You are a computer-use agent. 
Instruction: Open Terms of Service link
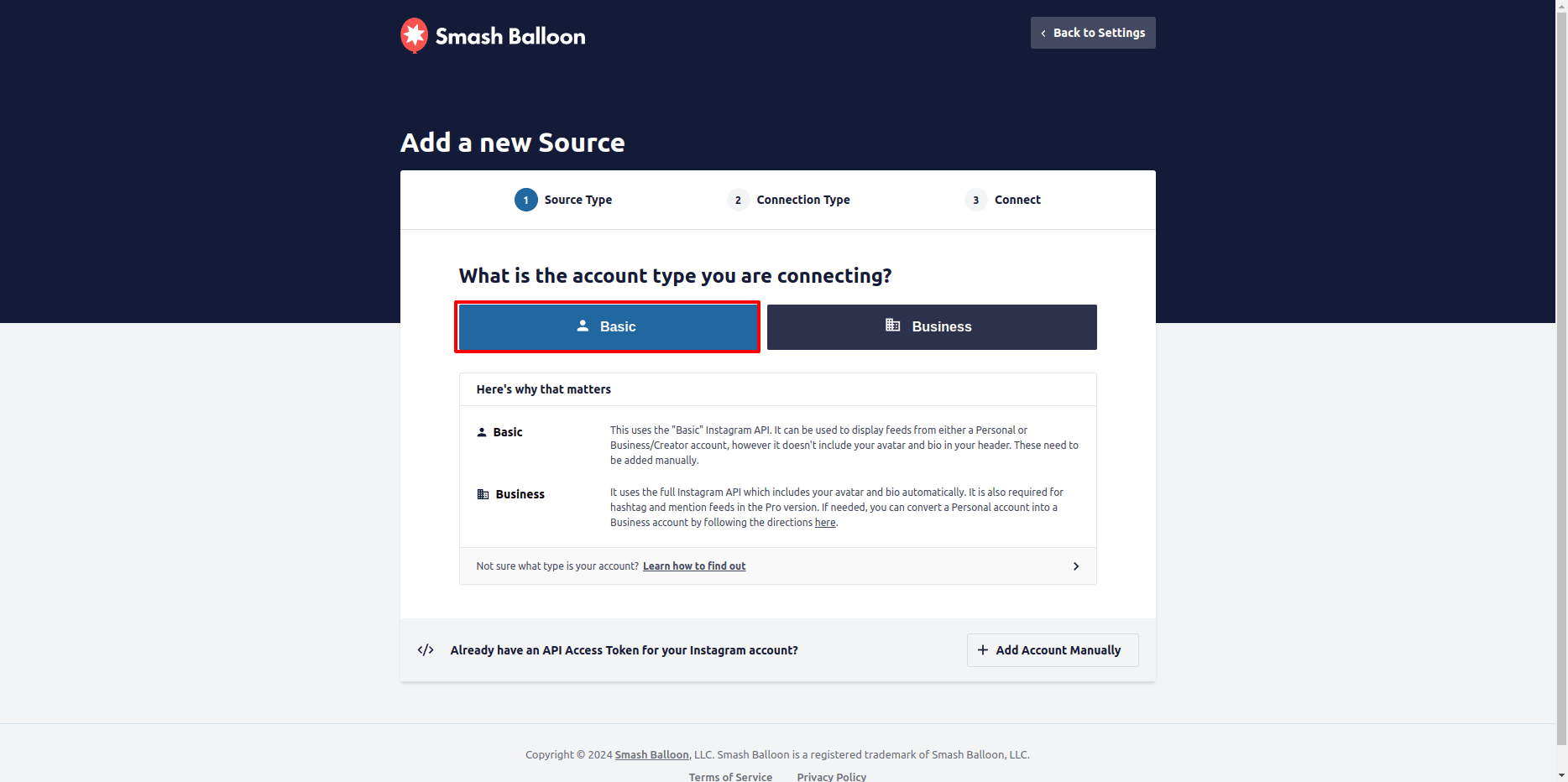730,777
